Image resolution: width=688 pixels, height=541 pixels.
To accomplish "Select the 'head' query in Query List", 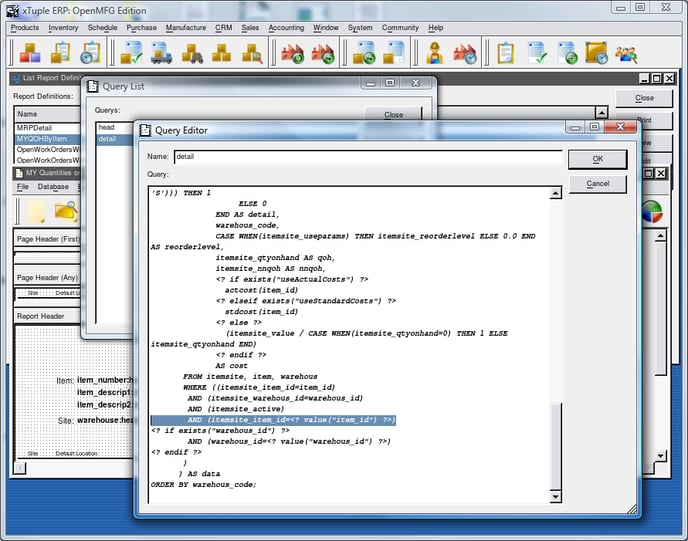I will (x=106, y=128).
